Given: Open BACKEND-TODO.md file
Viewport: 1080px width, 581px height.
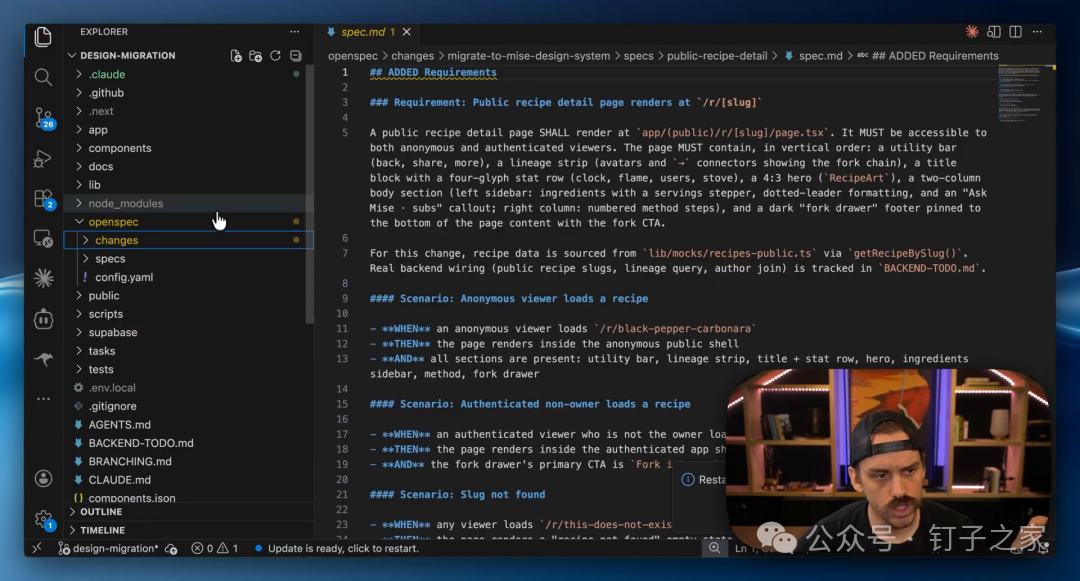Looking at the screenshot, I should 141,443.
